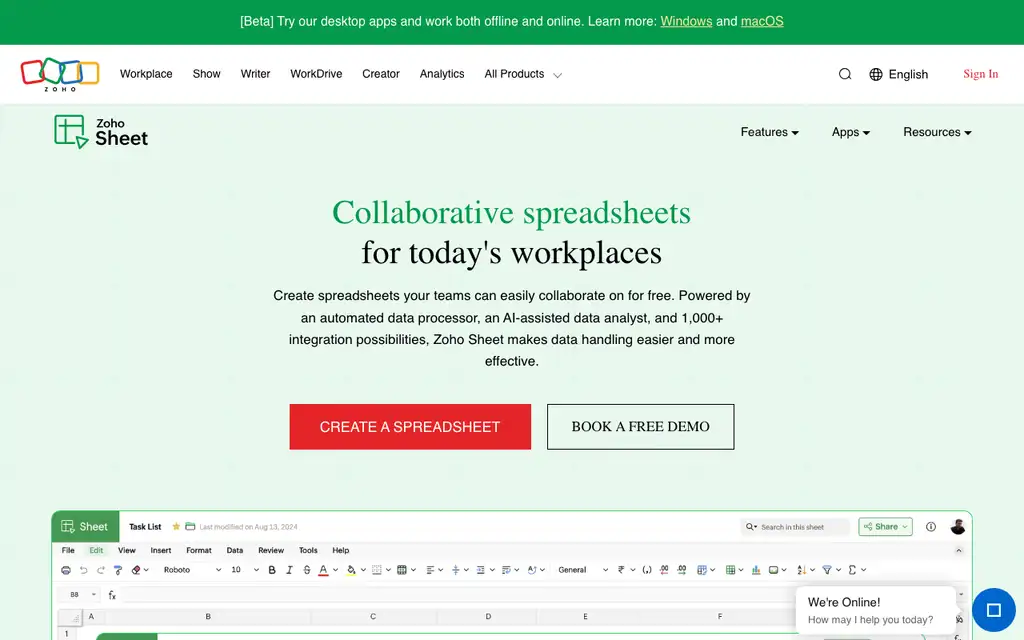Click the insert image icon

pyautogui.click(x=773, y=569)
